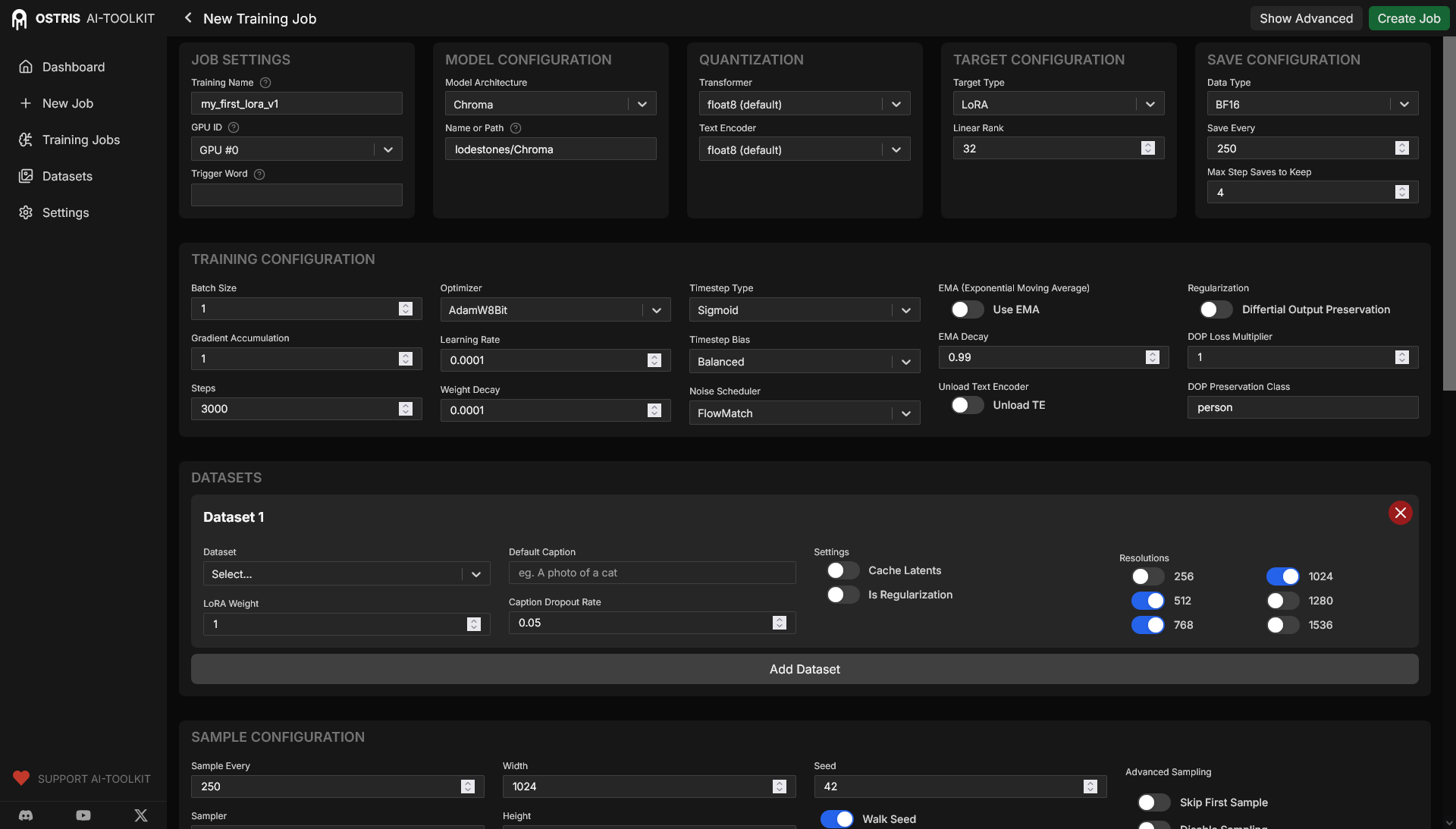Open the YouTube icon link

[x=83, y=815]
